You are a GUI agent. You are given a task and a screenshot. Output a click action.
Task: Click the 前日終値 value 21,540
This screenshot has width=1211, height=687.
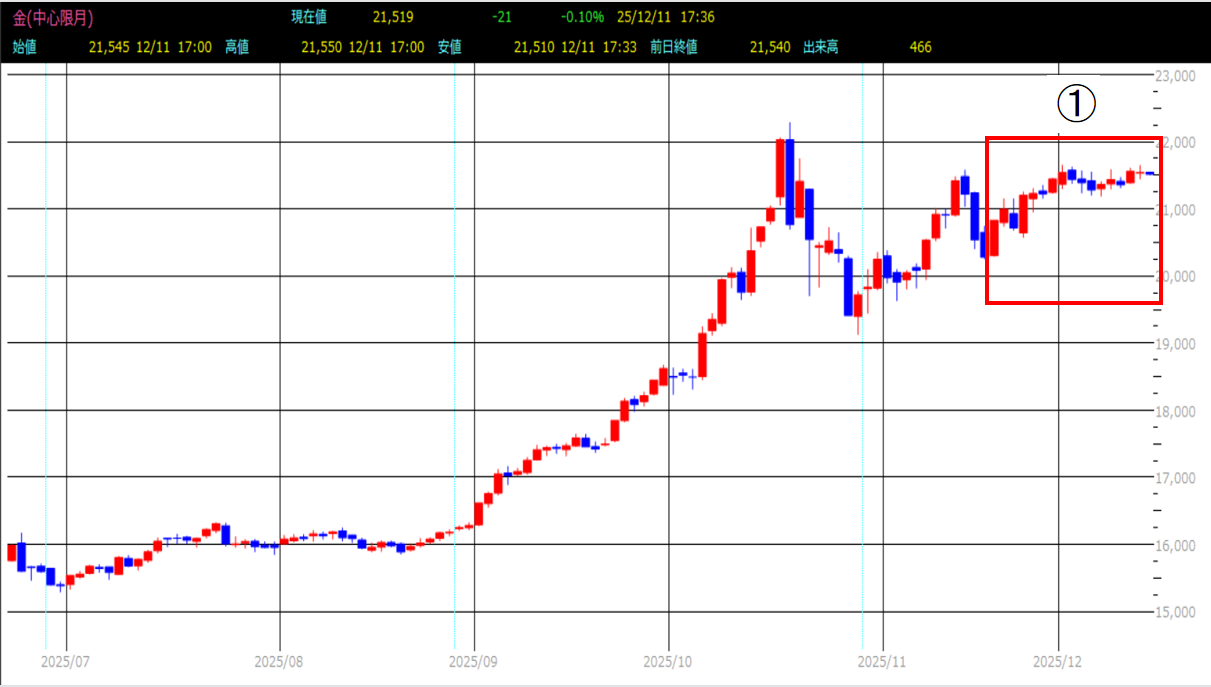pos(769,47)
